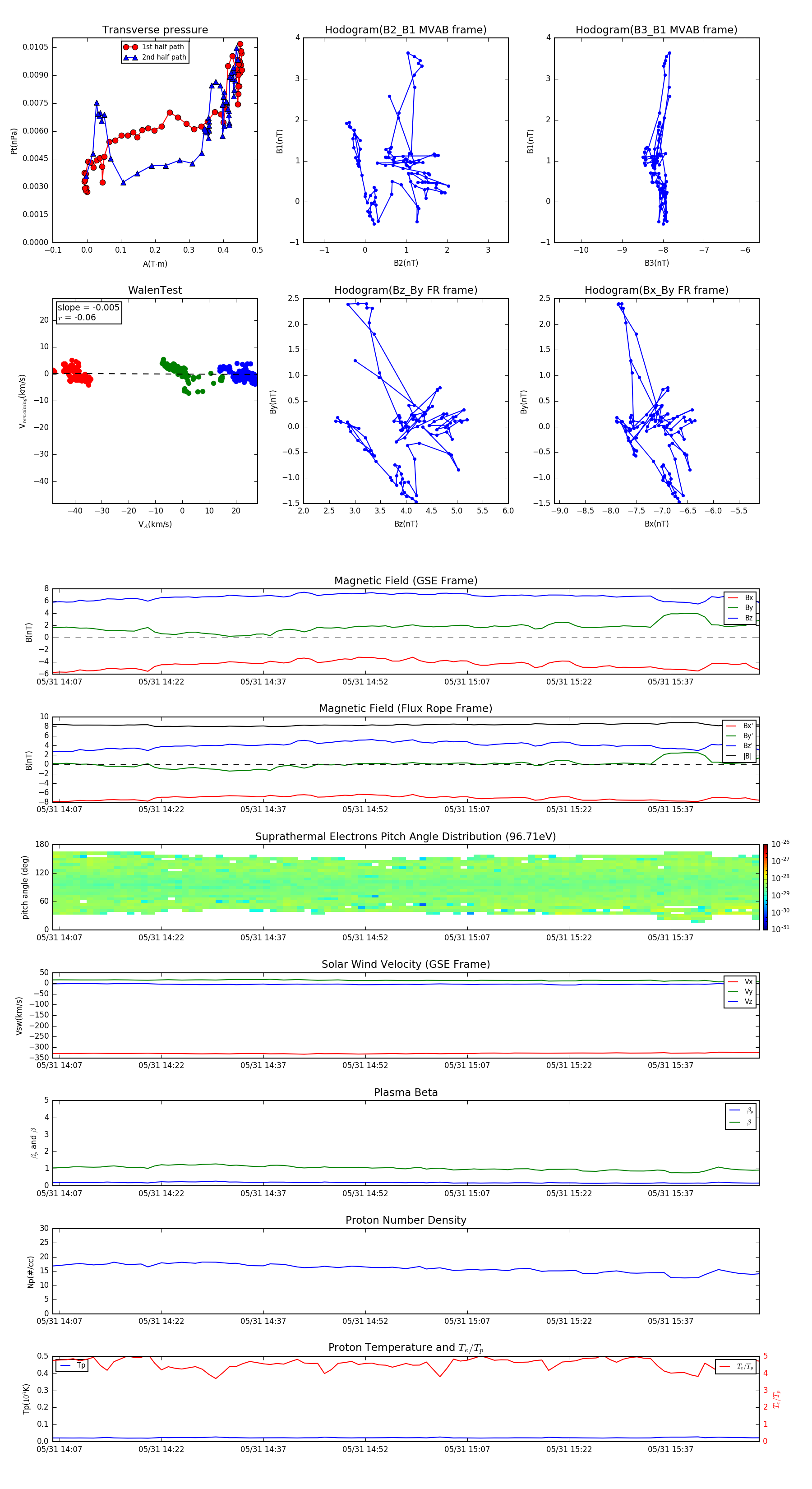Click the "Hodogram(Bz_By FR frame)" title

point(406,290)
